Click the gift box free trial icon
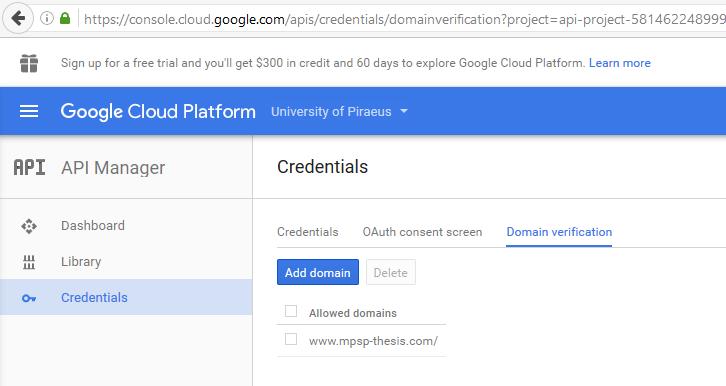726x386 pixels. tap(29, 63)
